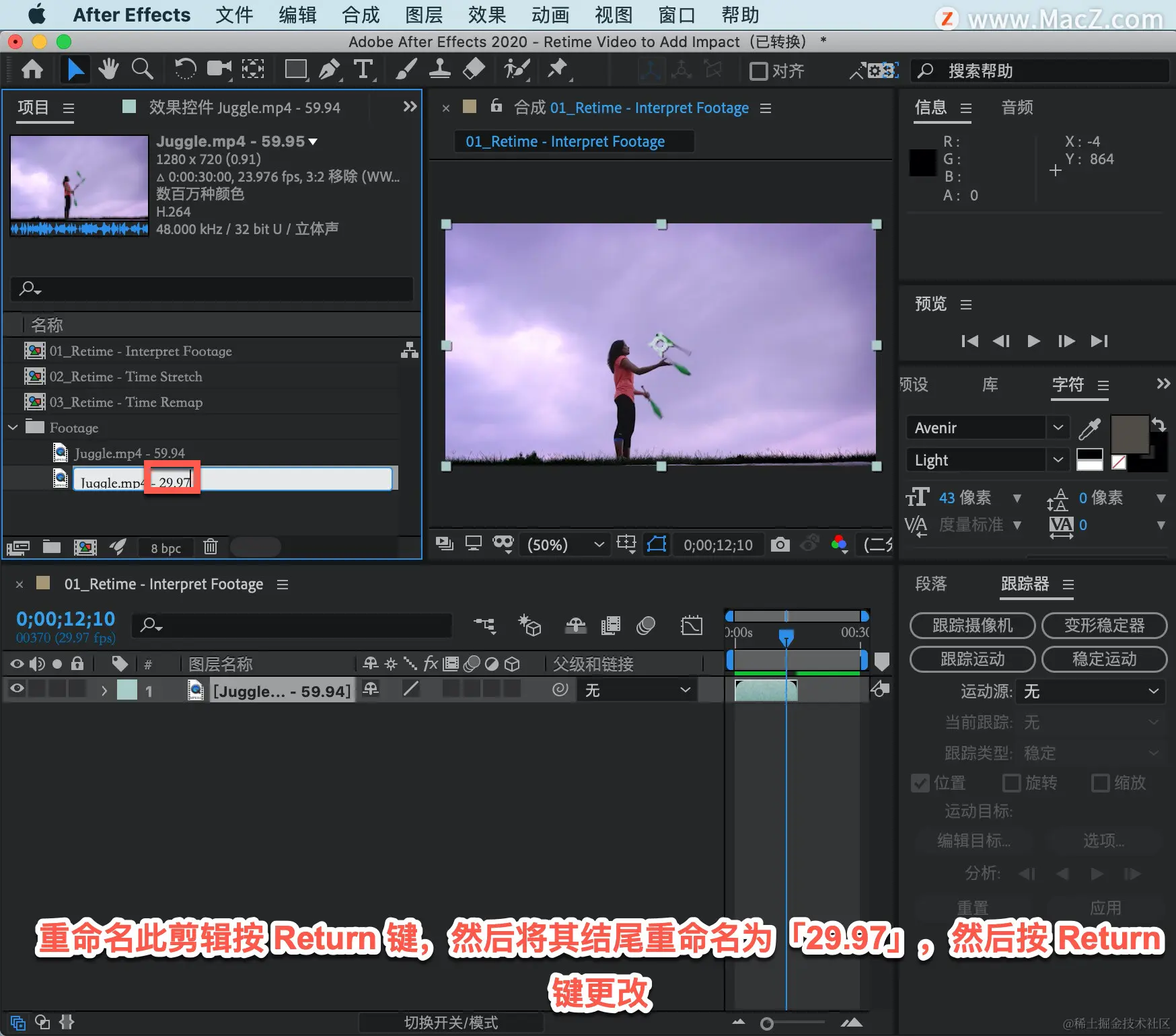Screen dimensions: 1176x1036
Task: Open the 合成 menu
Action: [361, 15]
